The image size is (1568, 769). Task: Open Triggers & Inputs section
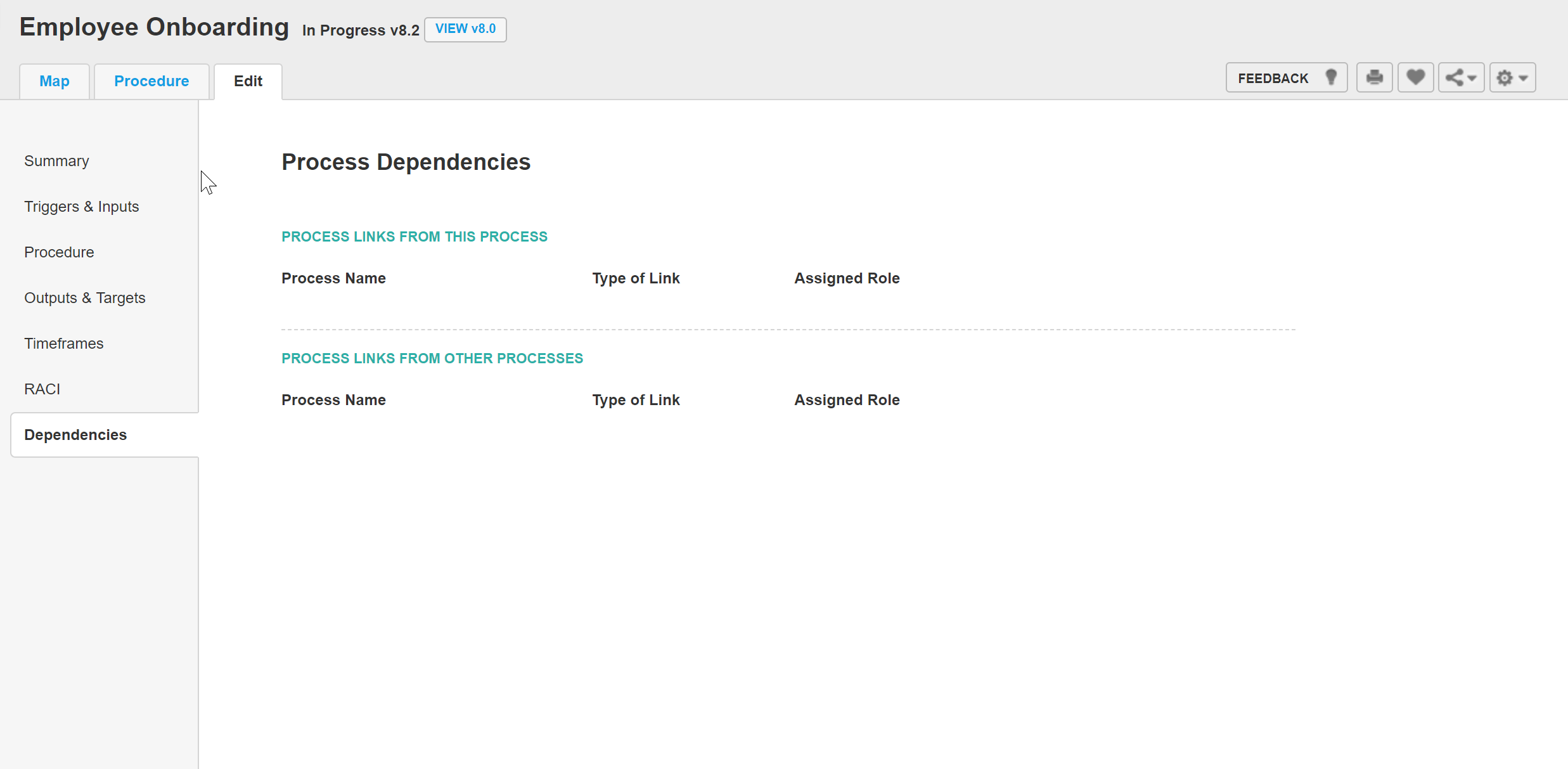click(x=81, y=207)
